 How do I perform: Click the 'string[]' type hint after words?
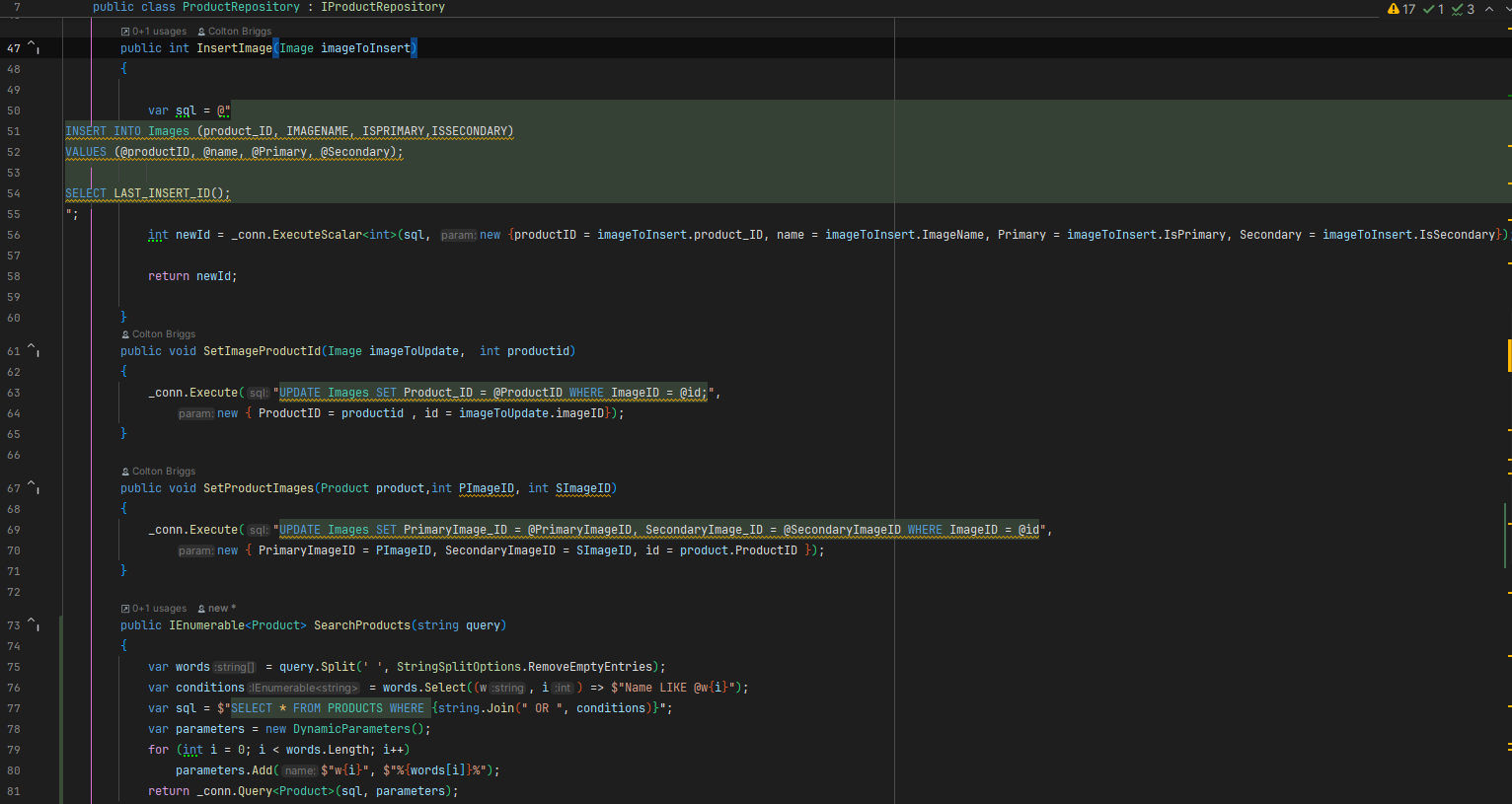click(x=235, y=667)
